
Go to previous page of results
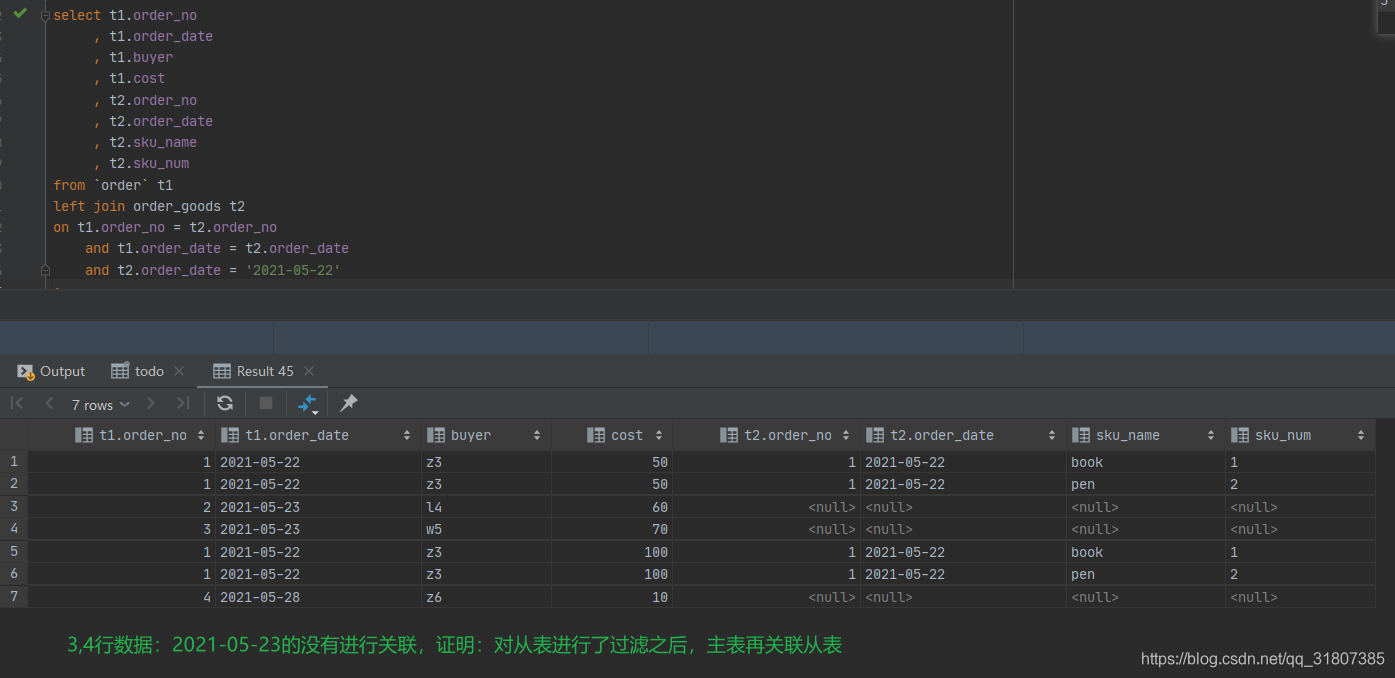coord(49,403)
